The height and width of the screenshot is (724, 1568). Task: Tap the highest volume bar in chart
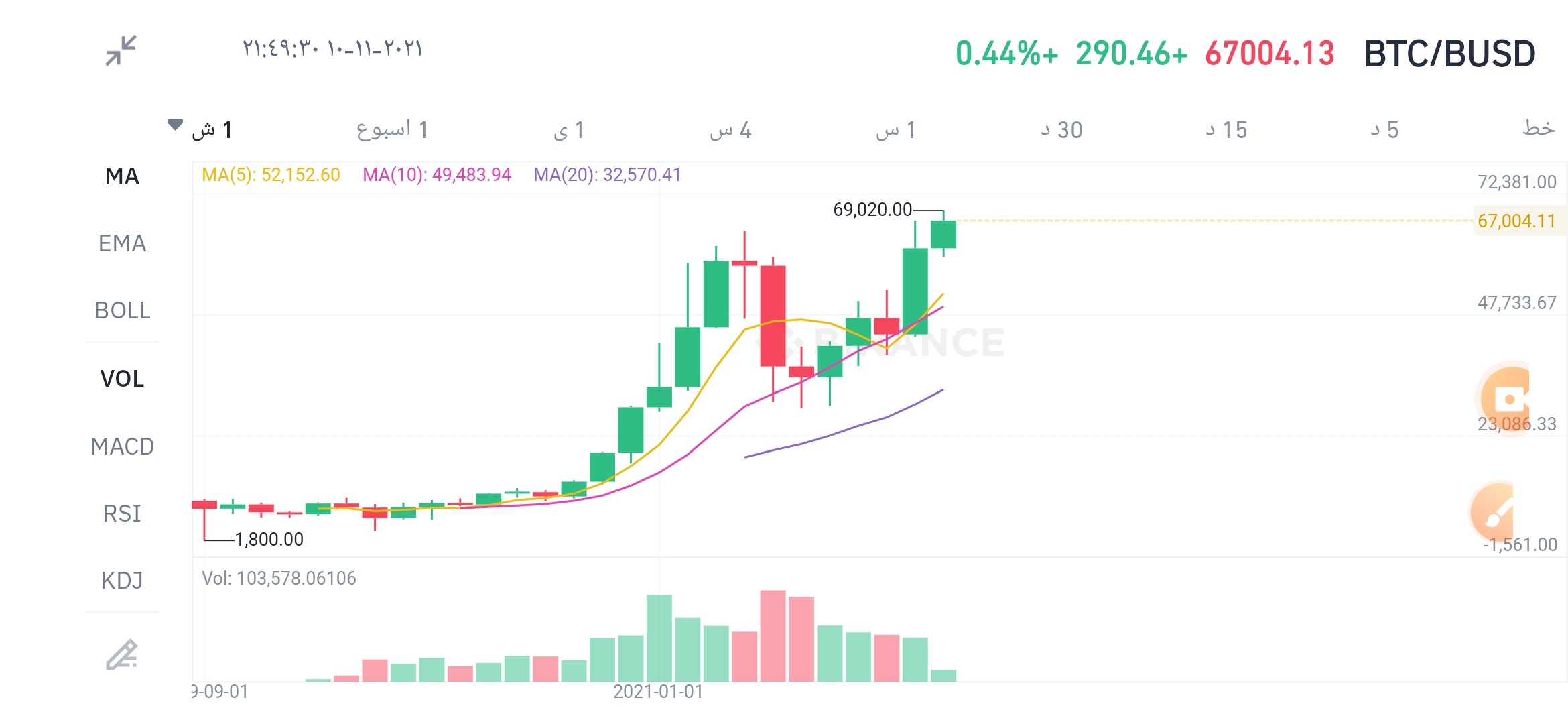[x=773, y=636]
